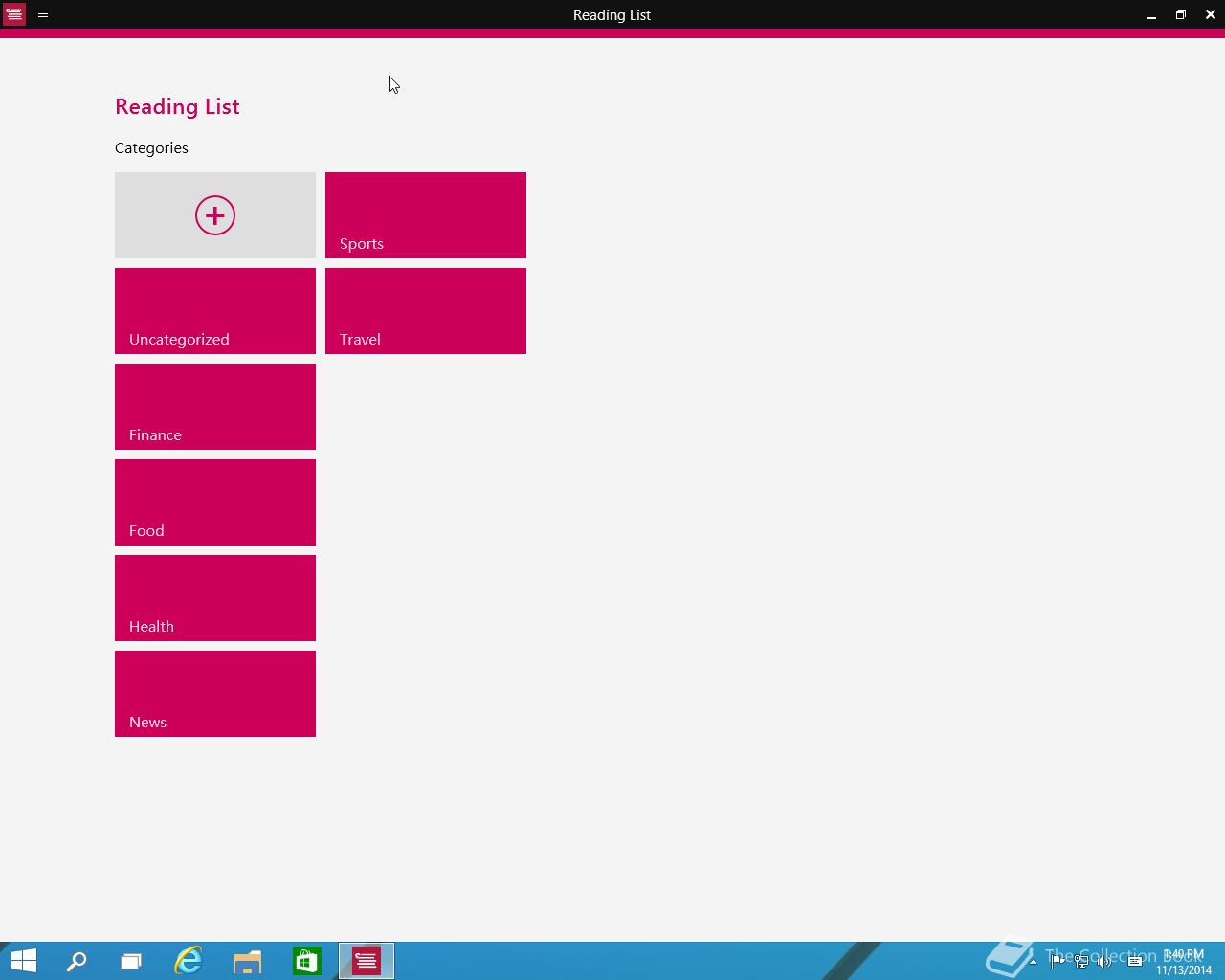Open the Windows Start menu
Image resolution: width=1225 pixels, height=980 pixels.
click(x=24, y=961)
